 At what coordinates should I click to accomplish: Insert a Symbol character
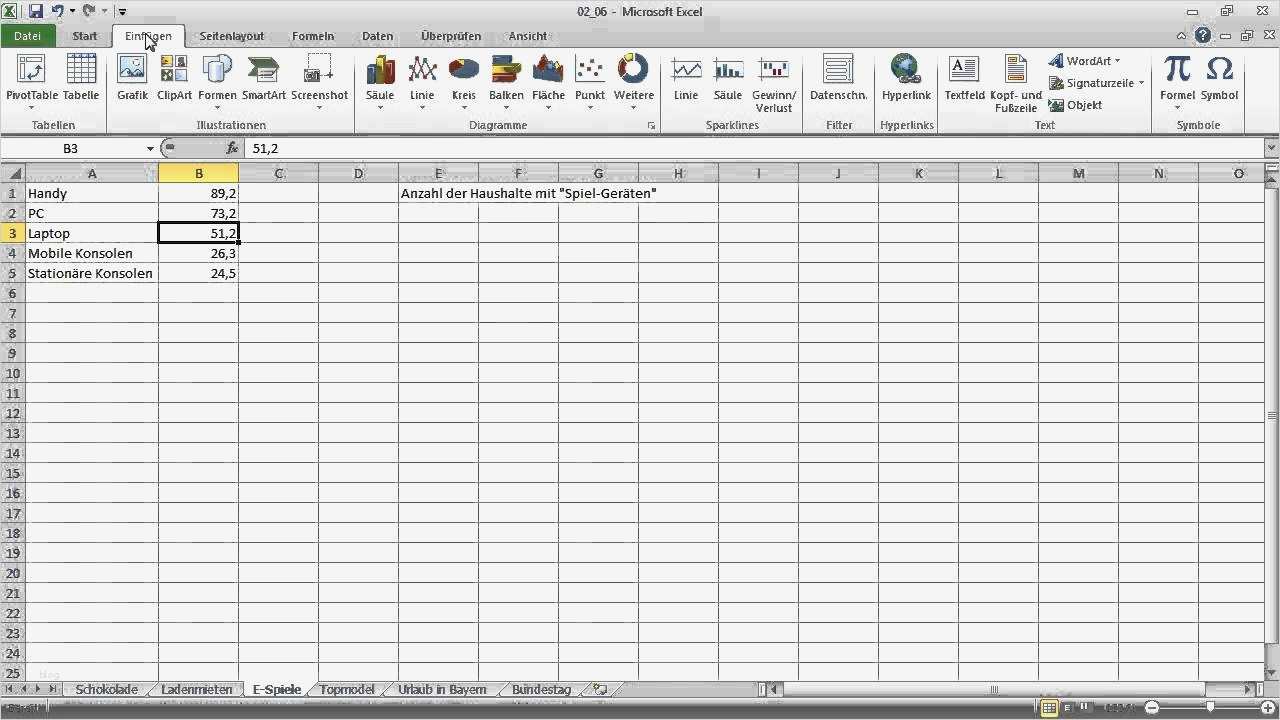[x=1219, y=80]
